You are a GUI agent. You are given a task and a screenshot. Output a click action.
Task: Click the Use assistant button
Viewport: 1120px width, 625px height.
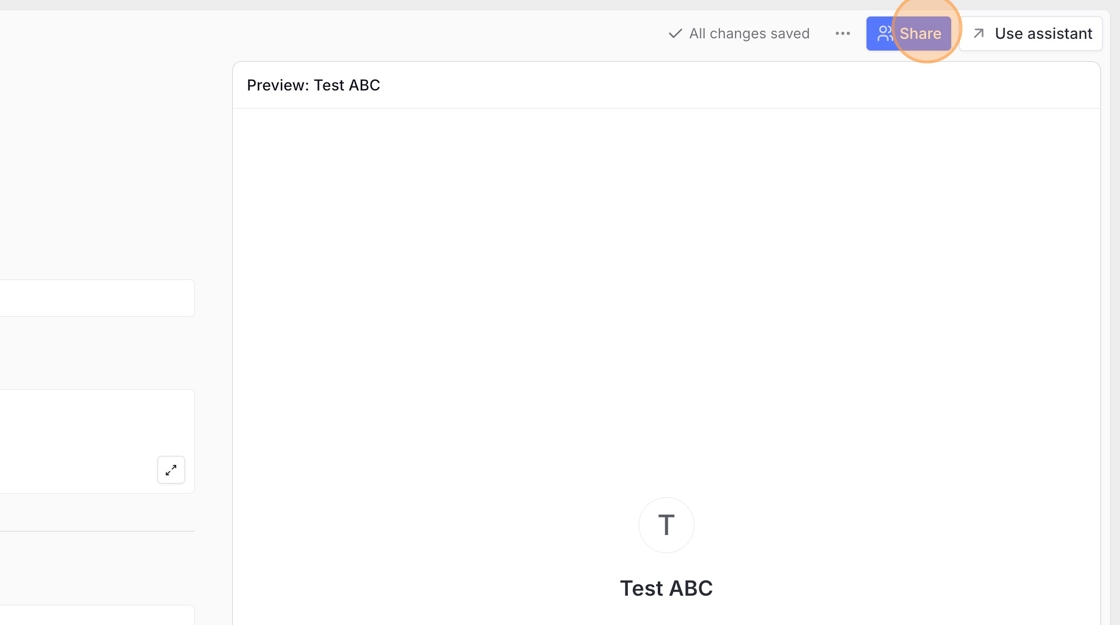(1031, 33)
